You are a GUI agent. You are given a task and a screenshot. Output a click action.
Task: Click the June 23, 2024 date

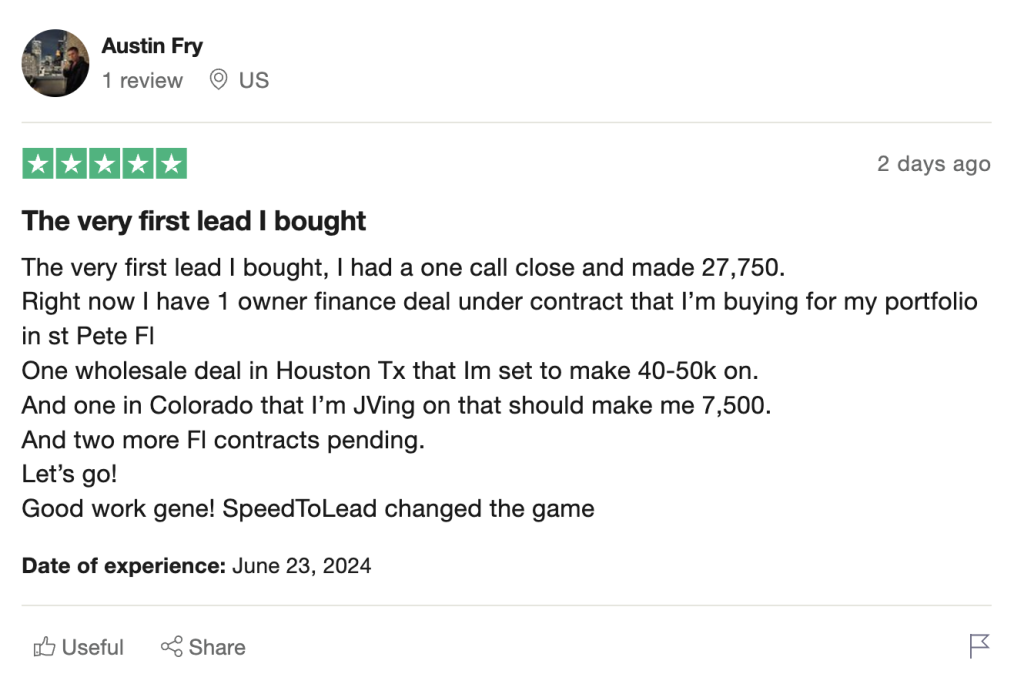[302, 566]
